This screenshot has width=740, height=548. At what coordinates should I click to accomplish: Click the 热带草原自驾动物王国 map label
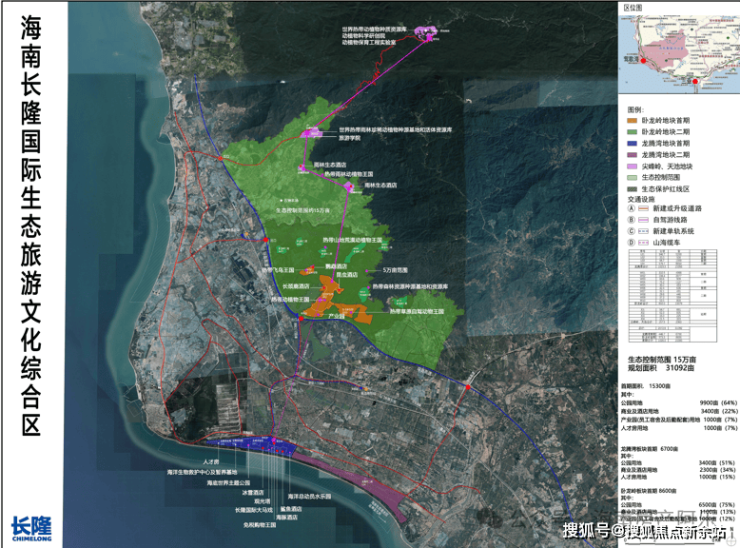(x=416, y=312)
